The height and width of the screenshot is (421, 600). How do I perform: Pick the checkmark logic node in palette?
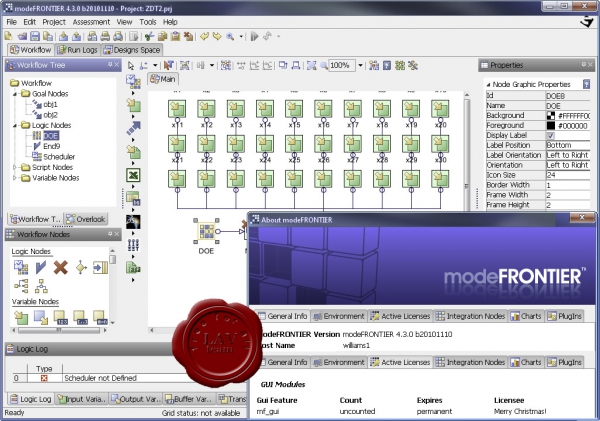pos(41,268)
